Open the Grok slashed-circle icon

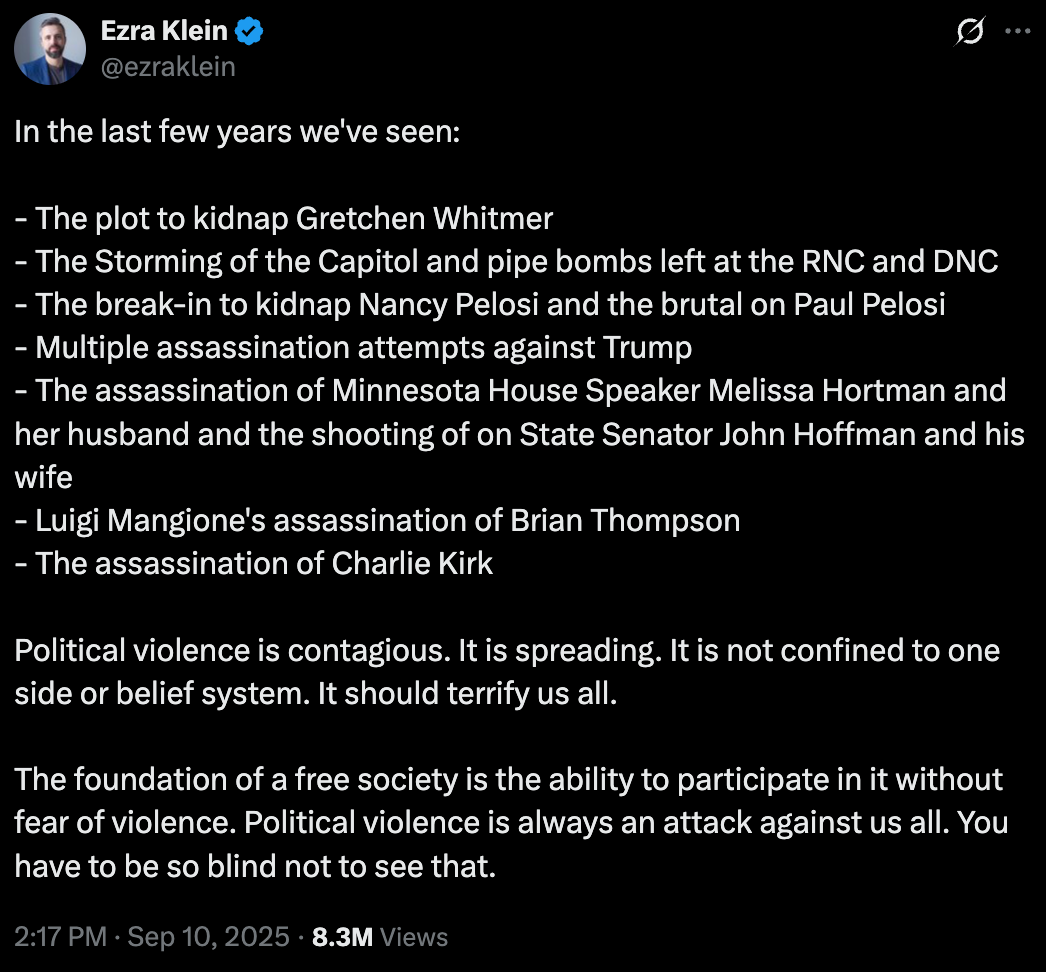969,31
